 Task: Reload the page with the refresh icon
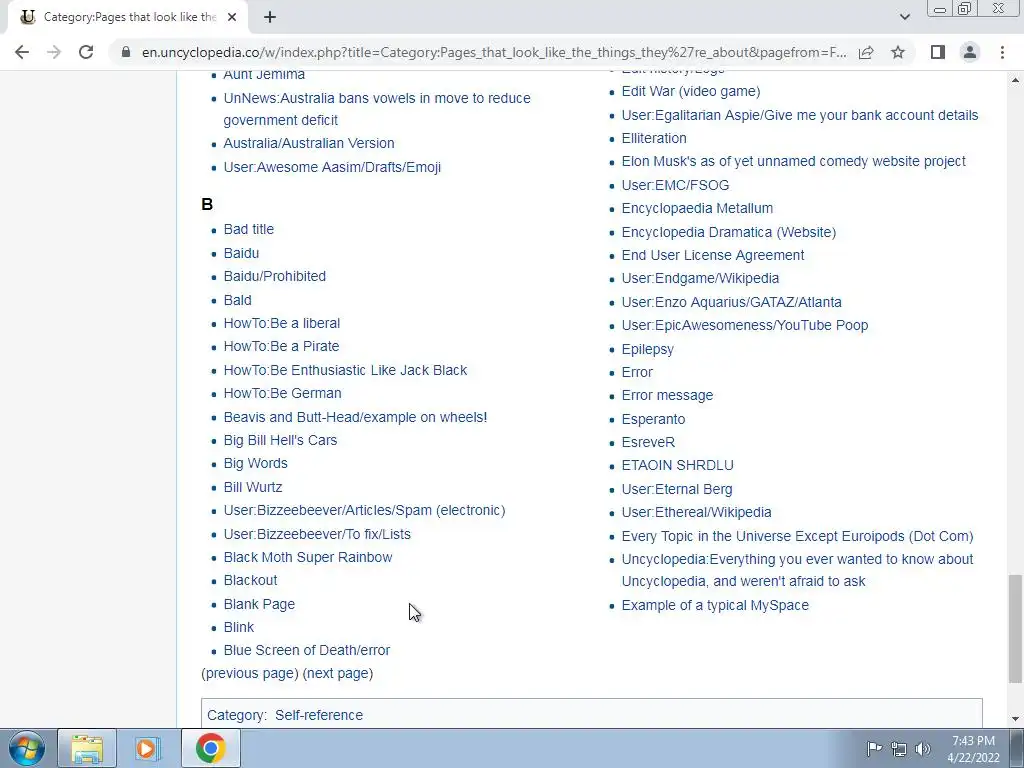[x=86, y=52]
